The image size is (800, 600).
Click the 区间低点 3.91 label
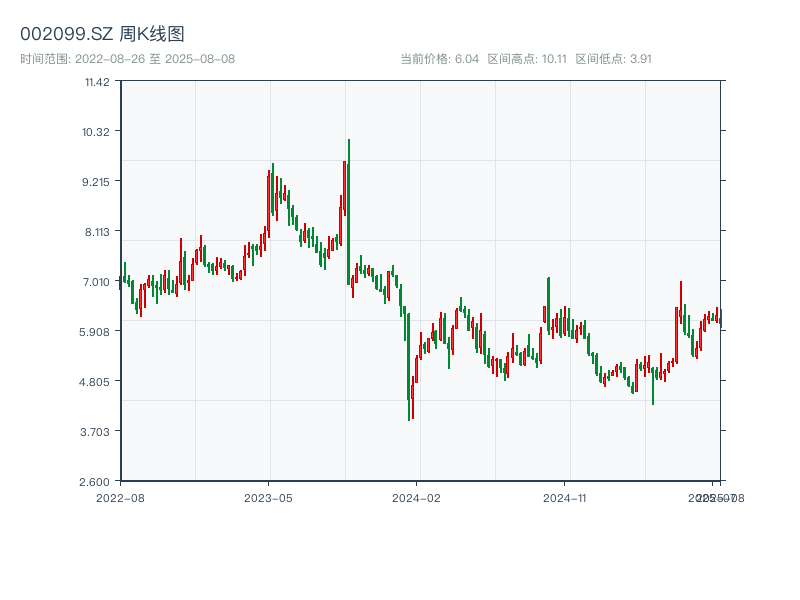point(613,59)
